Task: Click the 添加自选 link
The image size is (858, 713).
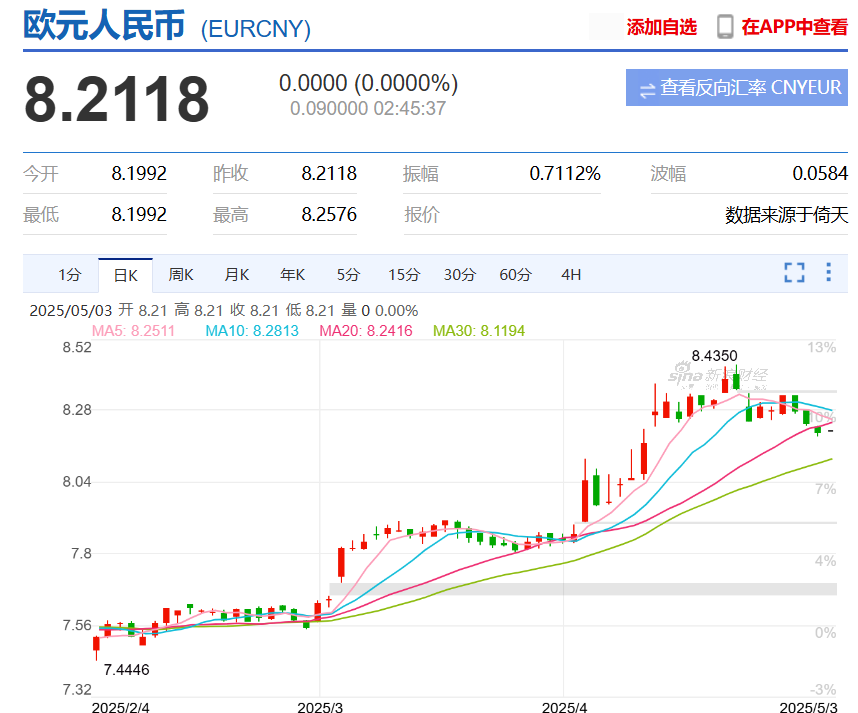Action: pyautogui.click(x=662, y=27)
